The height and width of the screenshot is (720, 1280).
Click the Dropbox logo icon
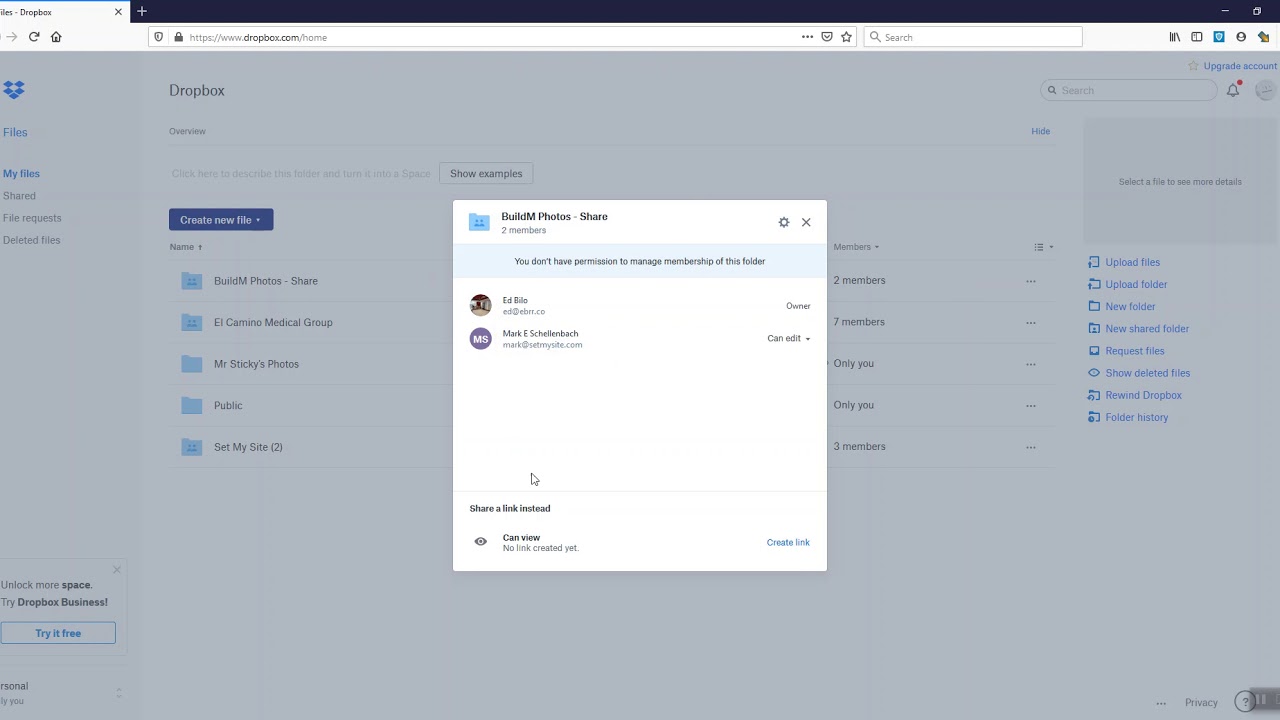pos(13,90)
